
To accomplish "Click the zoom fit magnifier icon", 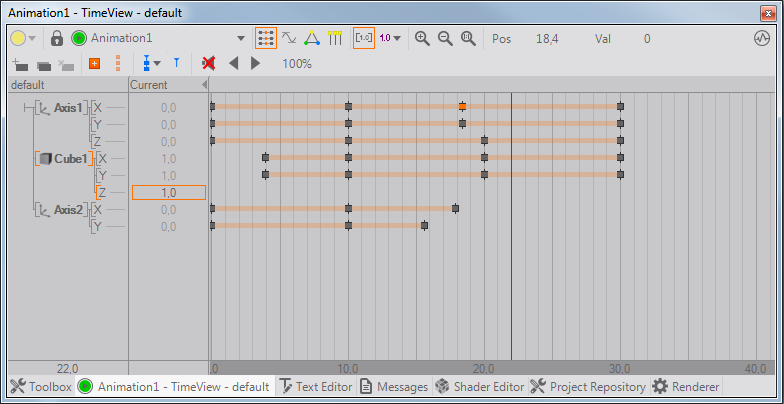I will click(467, 38).
